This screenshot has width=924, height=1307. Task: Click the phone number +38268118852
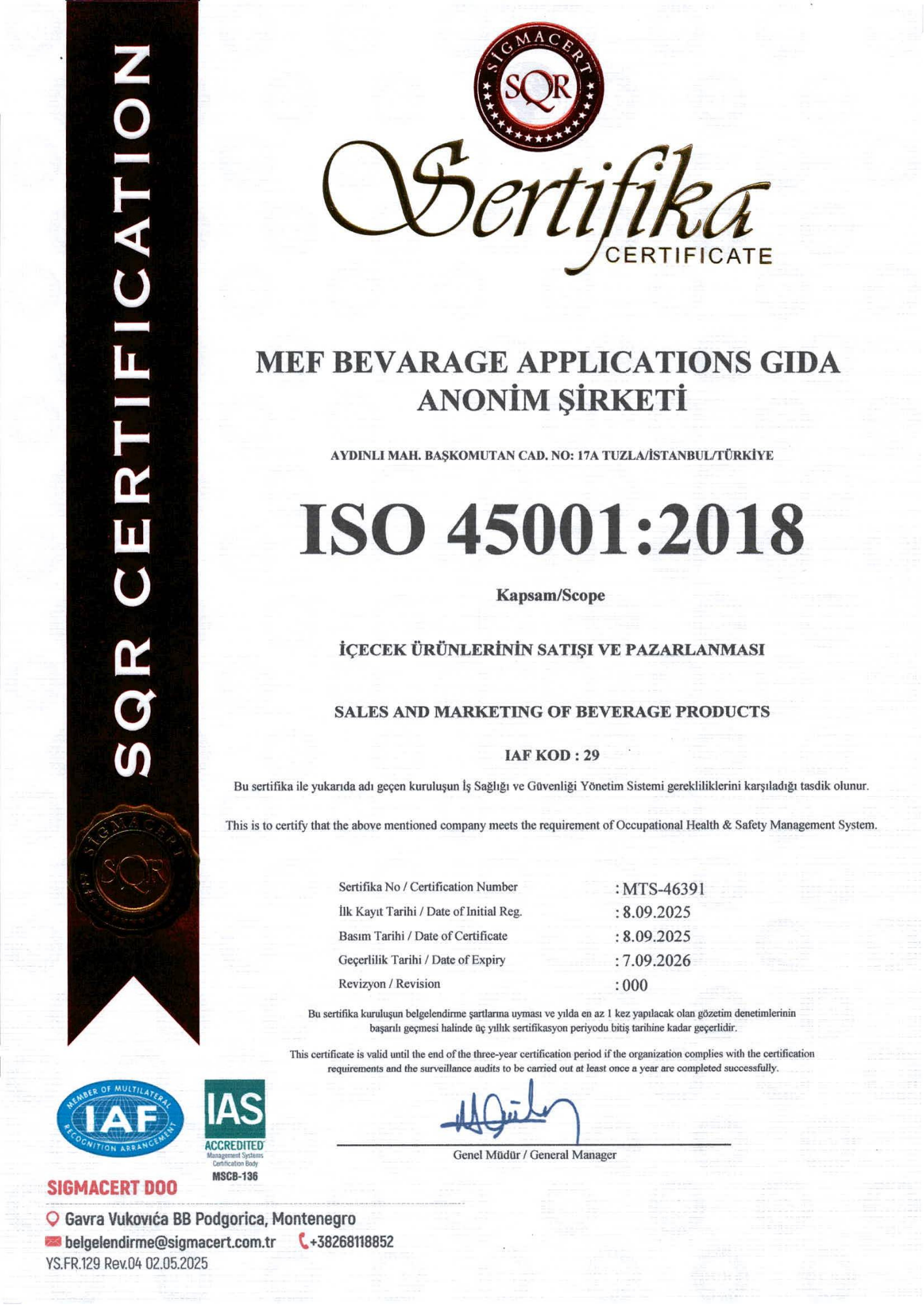pos(352,1241)
